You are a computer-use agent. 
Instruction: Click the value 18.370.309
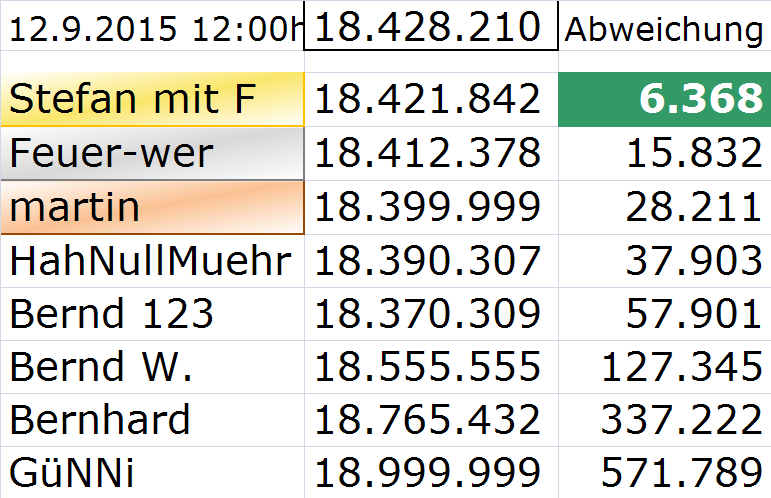click(x=431, y=314)
